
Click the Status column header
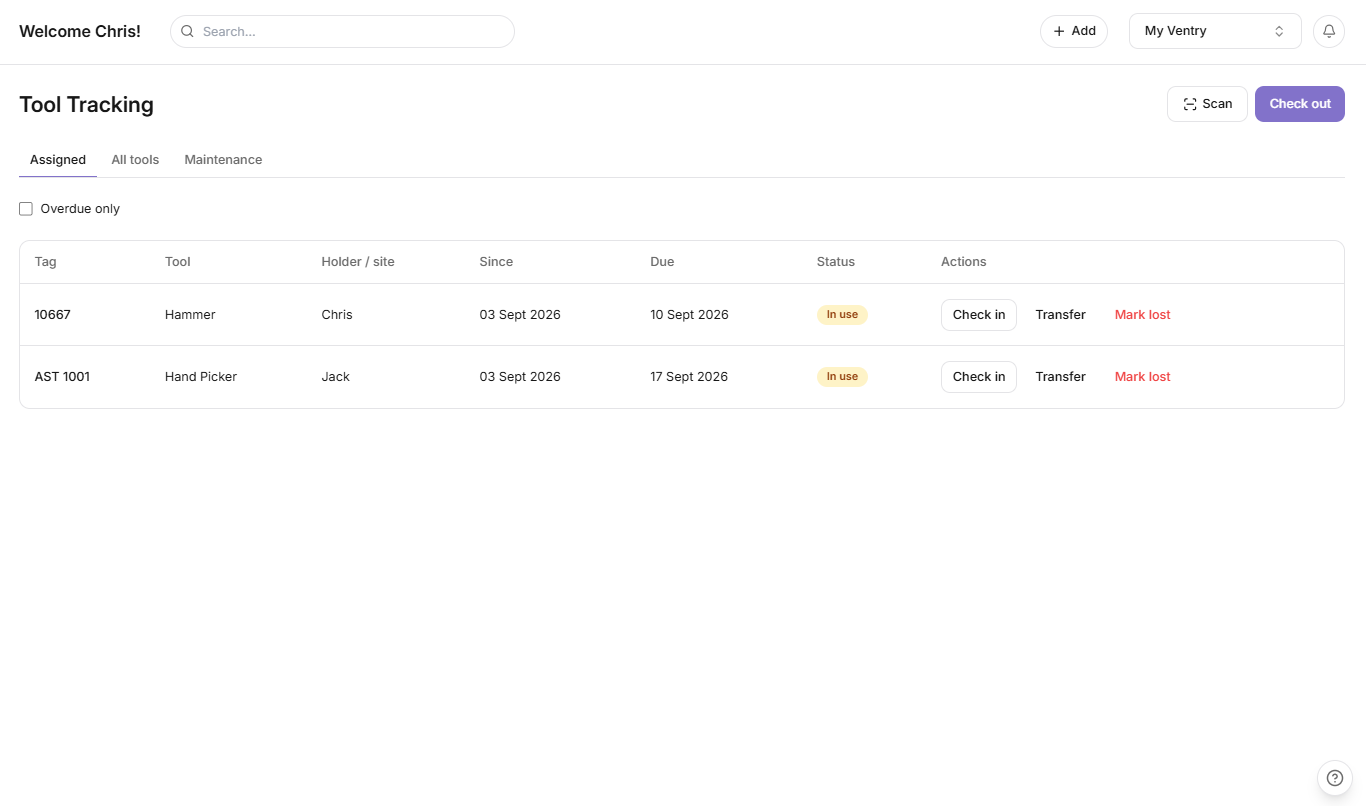(x=836, y=262)
